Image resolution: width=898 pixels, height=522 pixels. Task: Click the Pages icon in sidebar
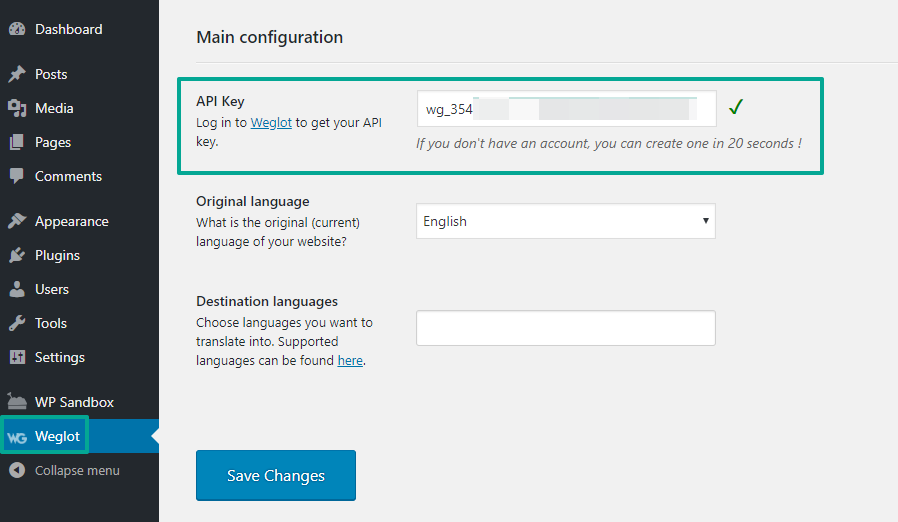click(17, 142)
